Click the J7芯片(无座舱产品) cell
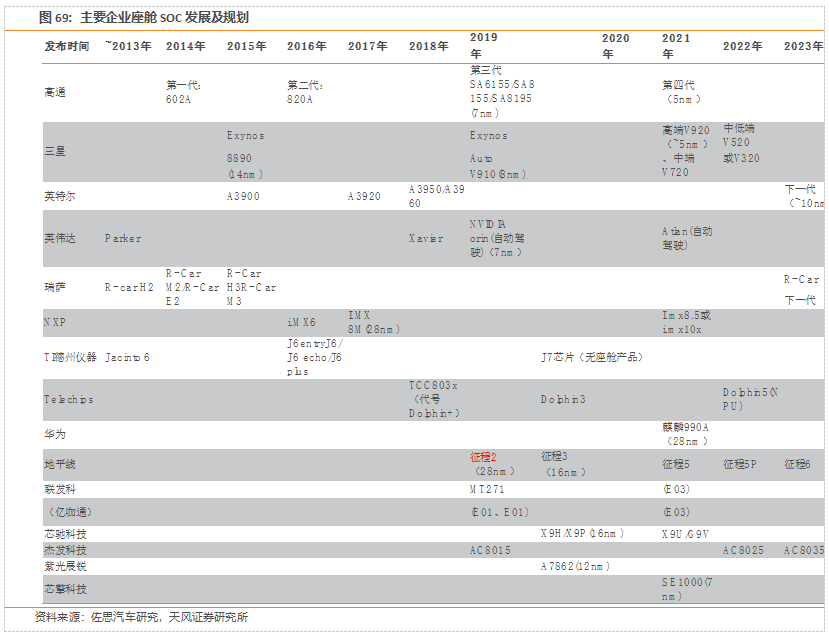829x635 pixels. click(592, 357)
